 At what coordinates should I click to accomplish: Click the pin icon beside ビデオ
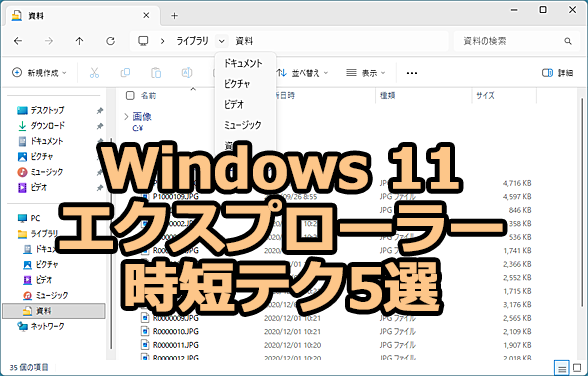click(100, 188)
